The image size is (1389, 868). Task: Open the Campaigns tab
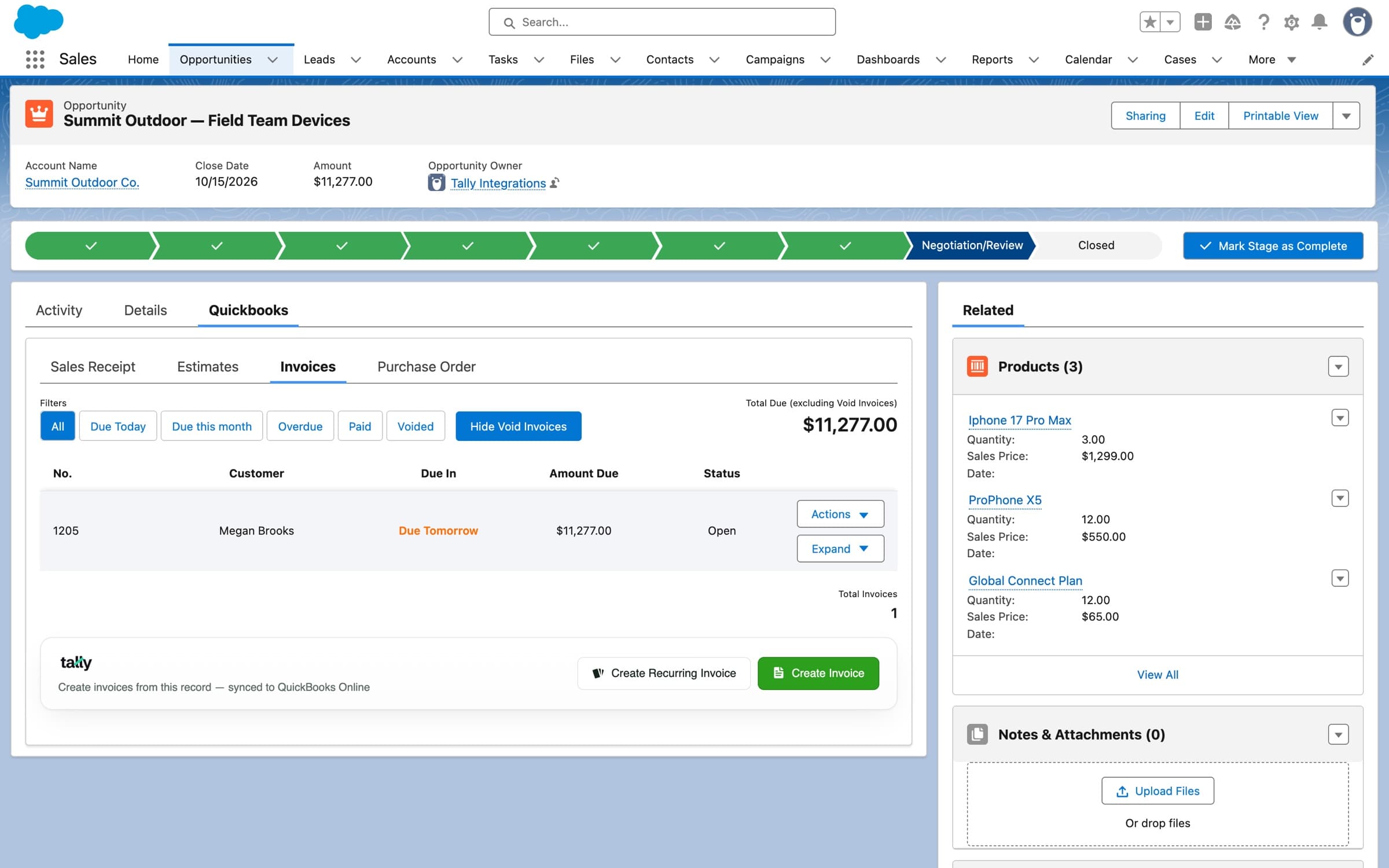point(775,60)
